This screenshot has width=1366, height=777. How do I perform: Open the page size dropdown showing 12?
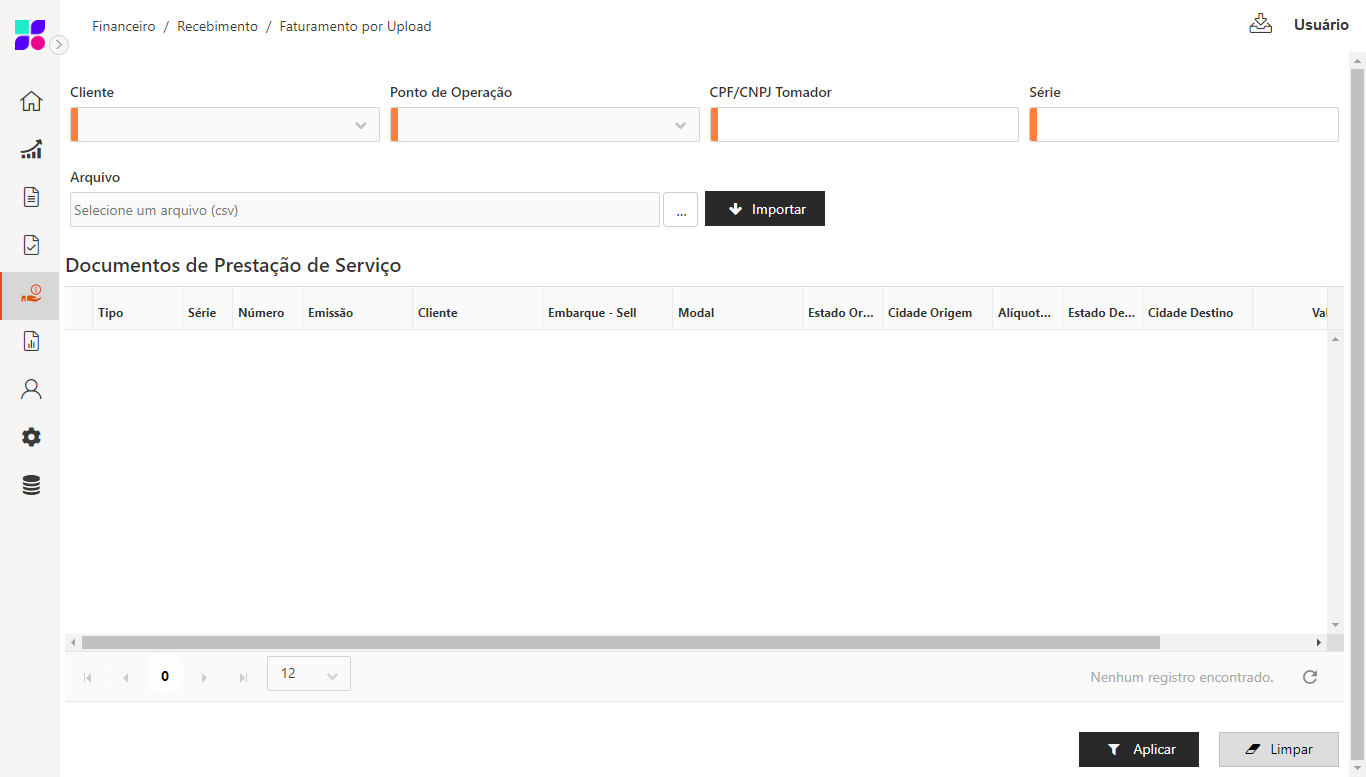click(308, 674)
